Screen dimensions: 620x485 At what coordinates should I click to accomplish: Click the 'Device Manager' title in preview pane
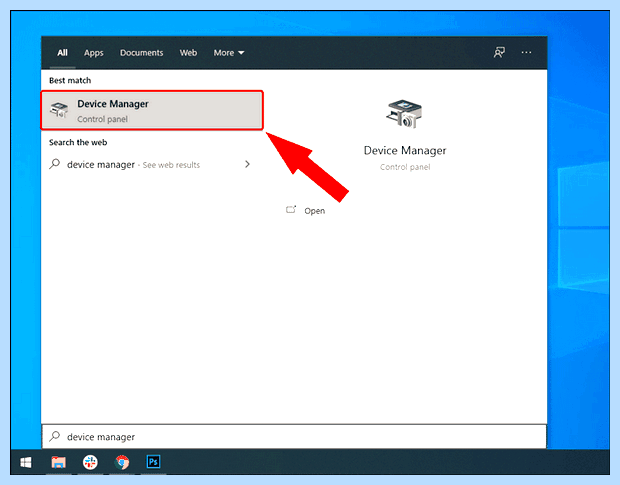(x=405, y=151)
